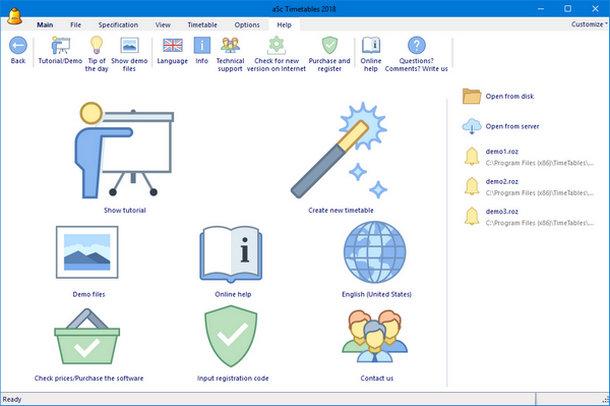Click the Open from disk folder icon
This screenshot has height=406, width=610.
point(472,96)
